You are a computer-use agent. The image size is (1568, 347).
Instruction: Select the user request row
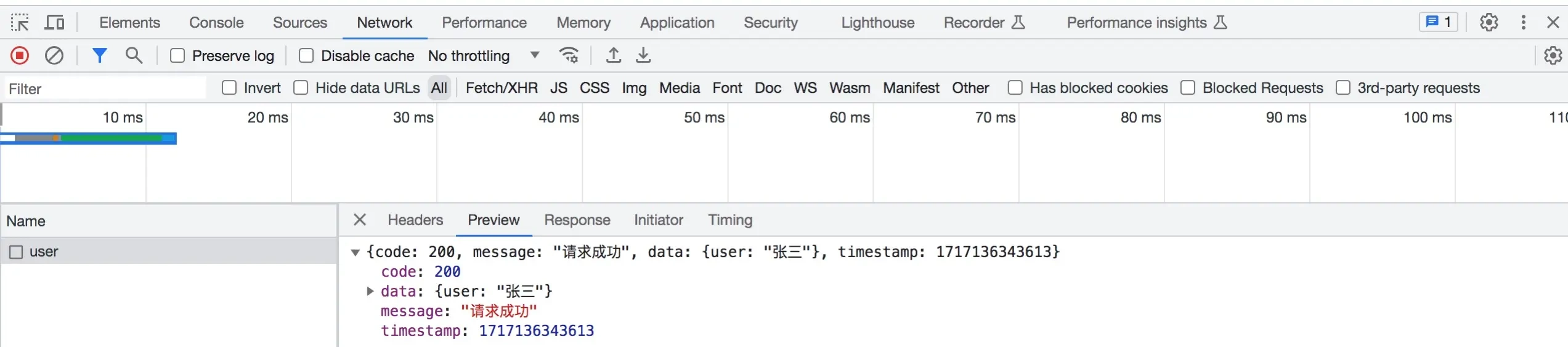(44, 252)
